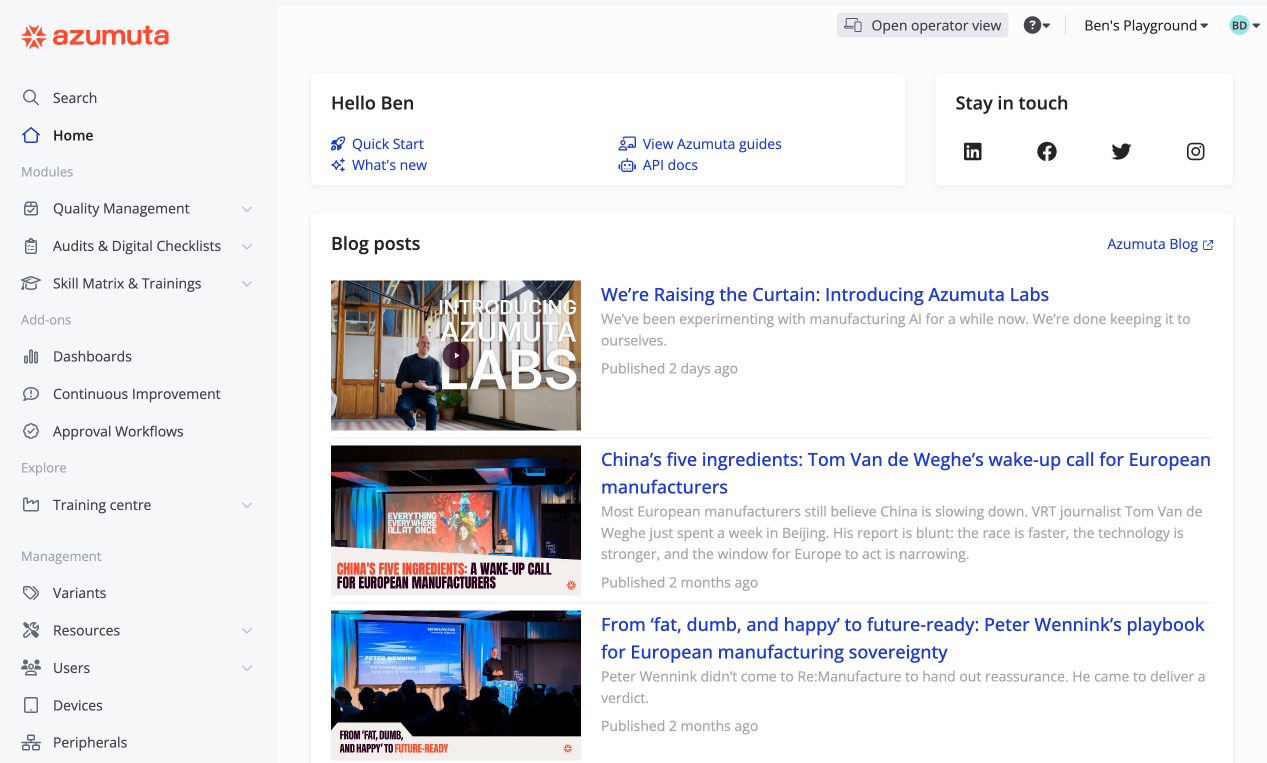The height and width of the screenshot is (763, 1267).
Task: Open the help question mark dropdown
Action: (x=1037, y=26)
